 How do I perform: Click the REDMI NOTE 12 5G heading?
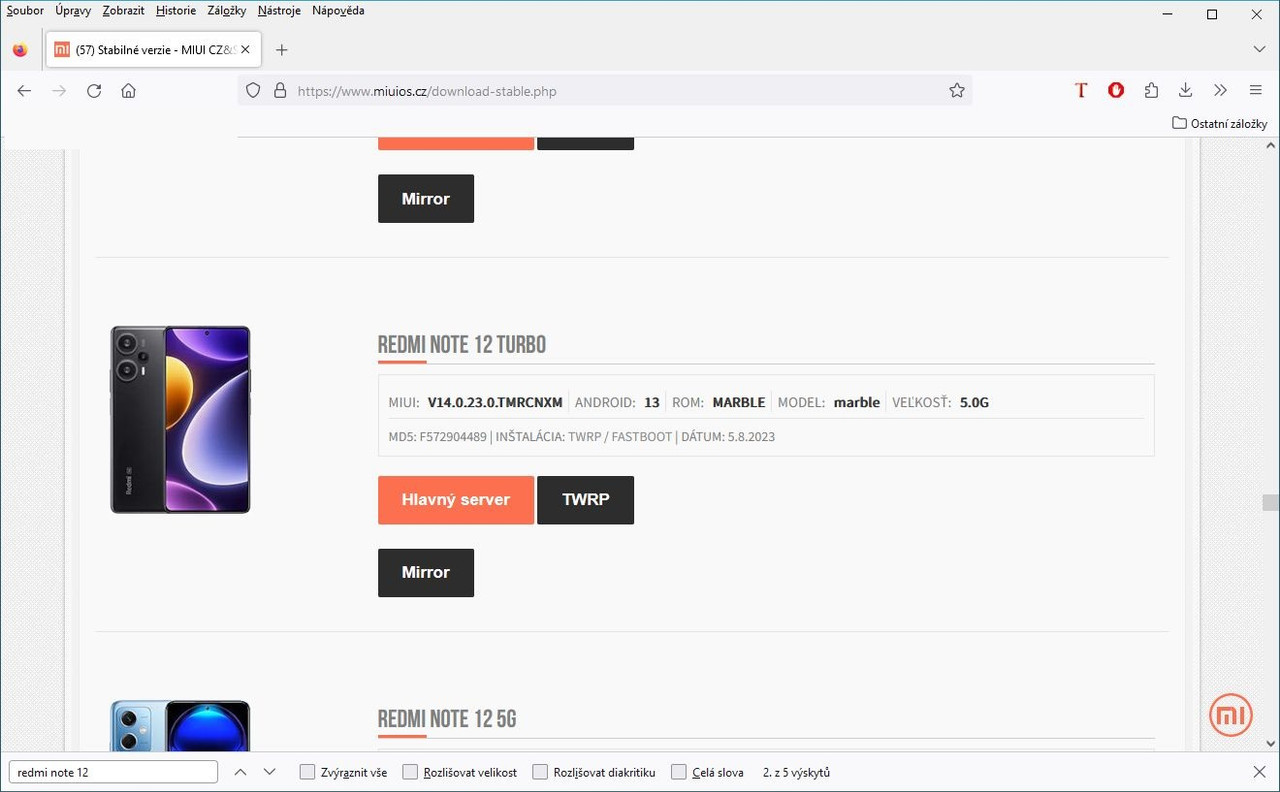click(x=447, y=719)
